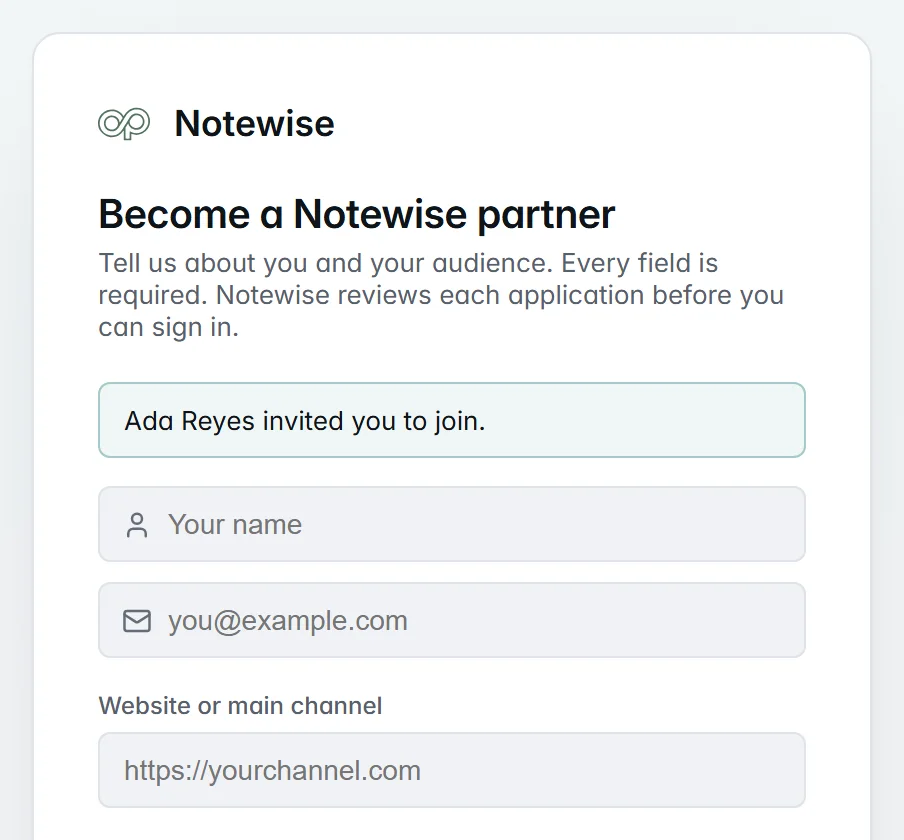Click the person icon in name field
The height and width of the screenshot is (840, 904).
point(137,525)
